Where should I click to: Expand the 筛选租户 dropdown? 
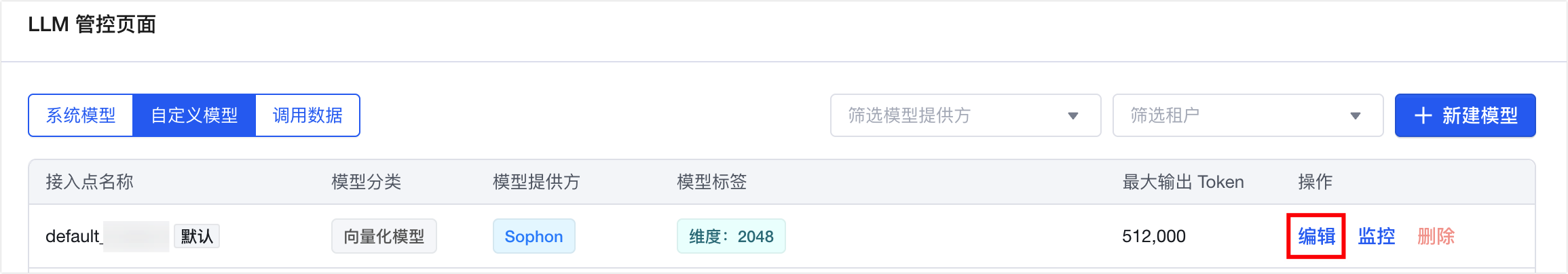[1247, 115]
